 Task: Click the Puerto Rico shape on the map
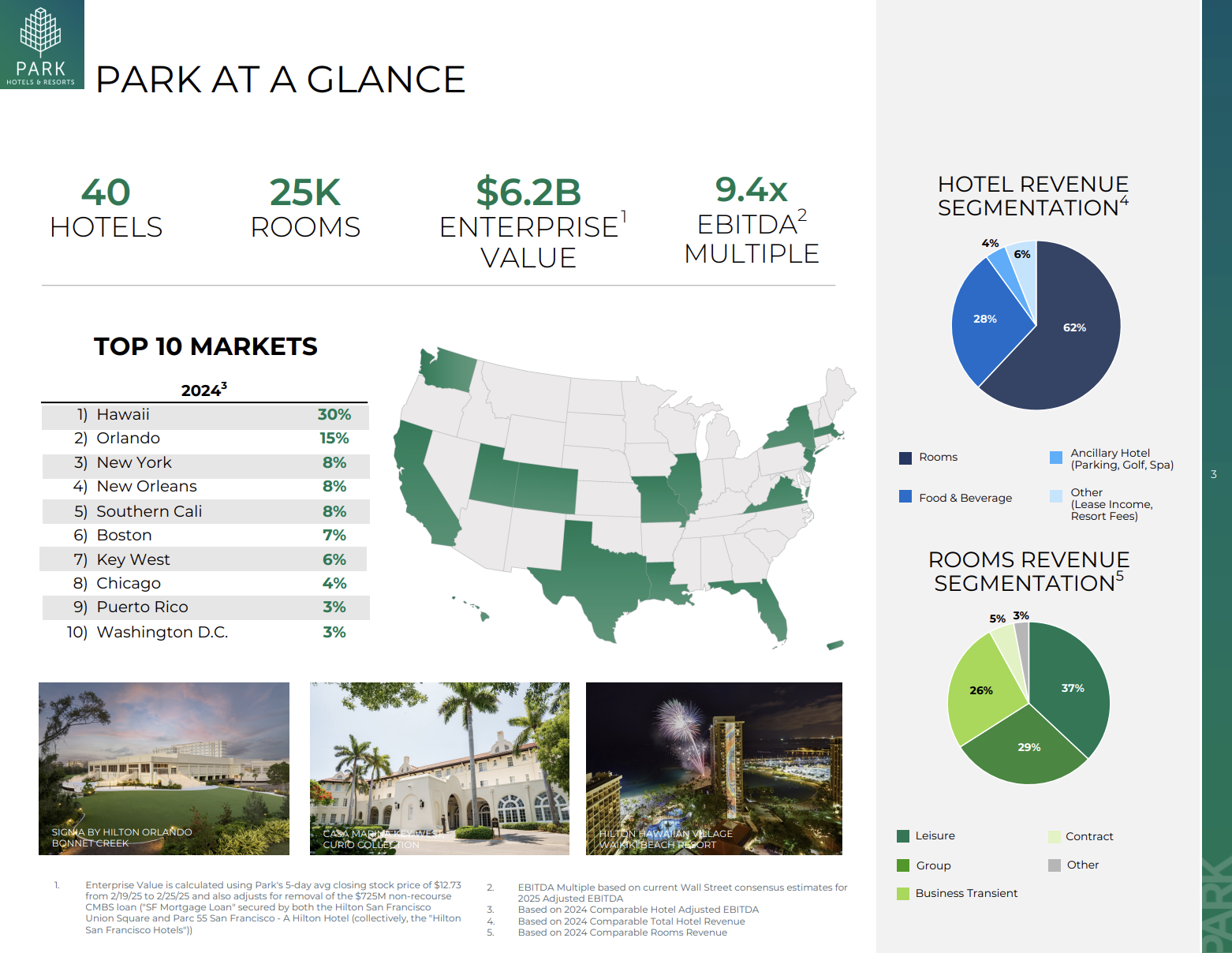coord(835,645)
